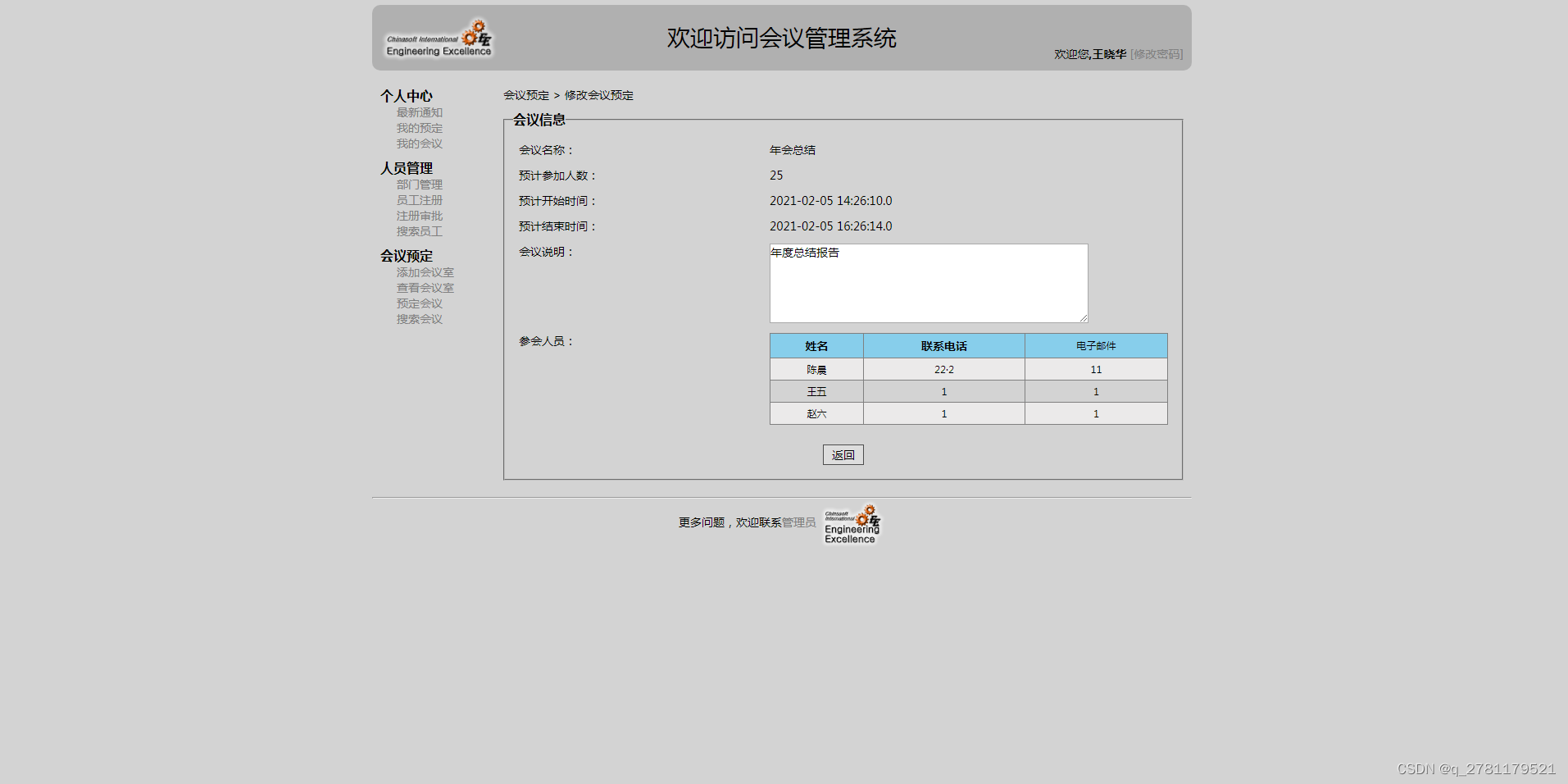Click the Engineering Excellence logo in the footer
Screen dimensions: 1568x784
pos(852,524)
